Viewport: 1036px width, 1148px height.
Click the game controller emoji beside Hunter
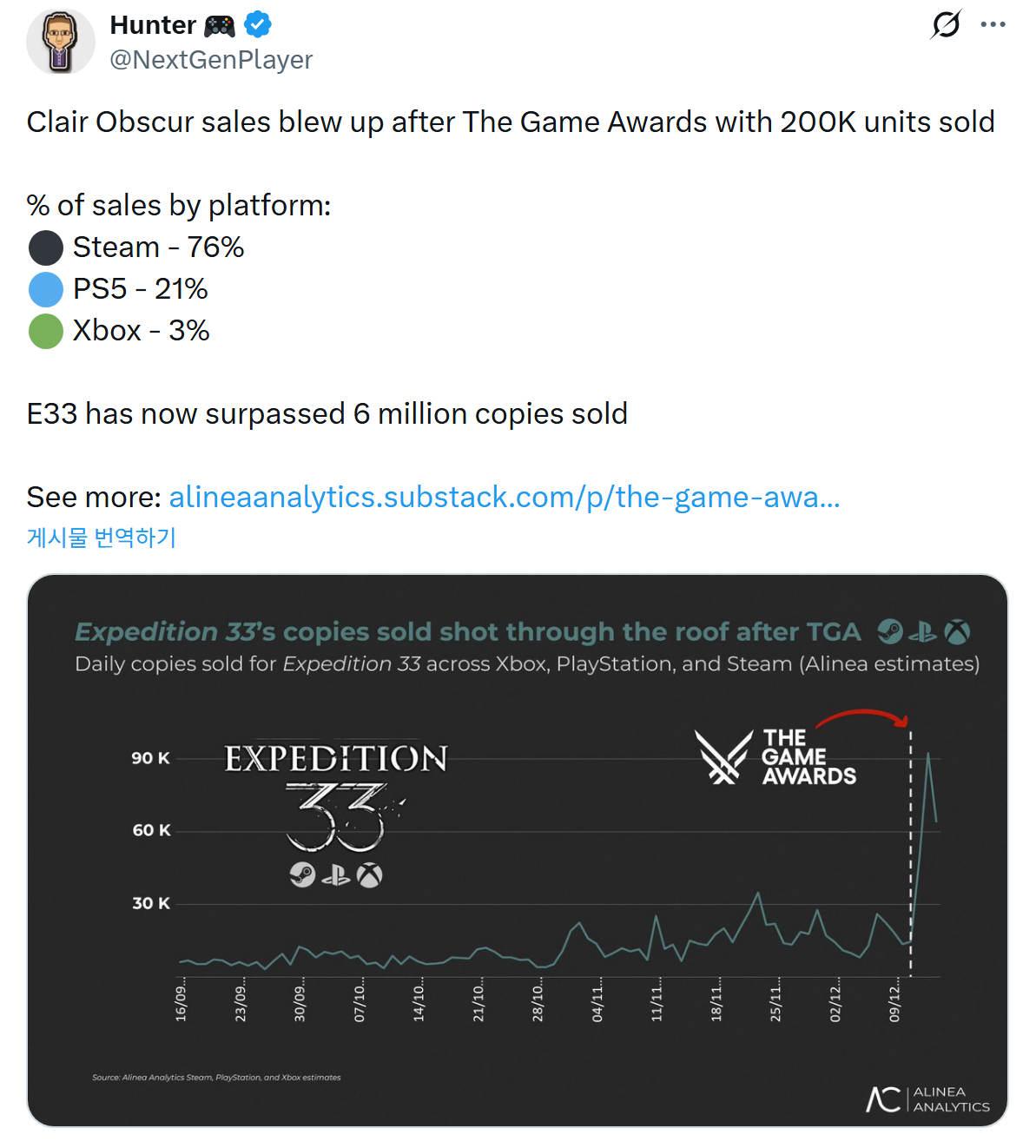(220, 26)
